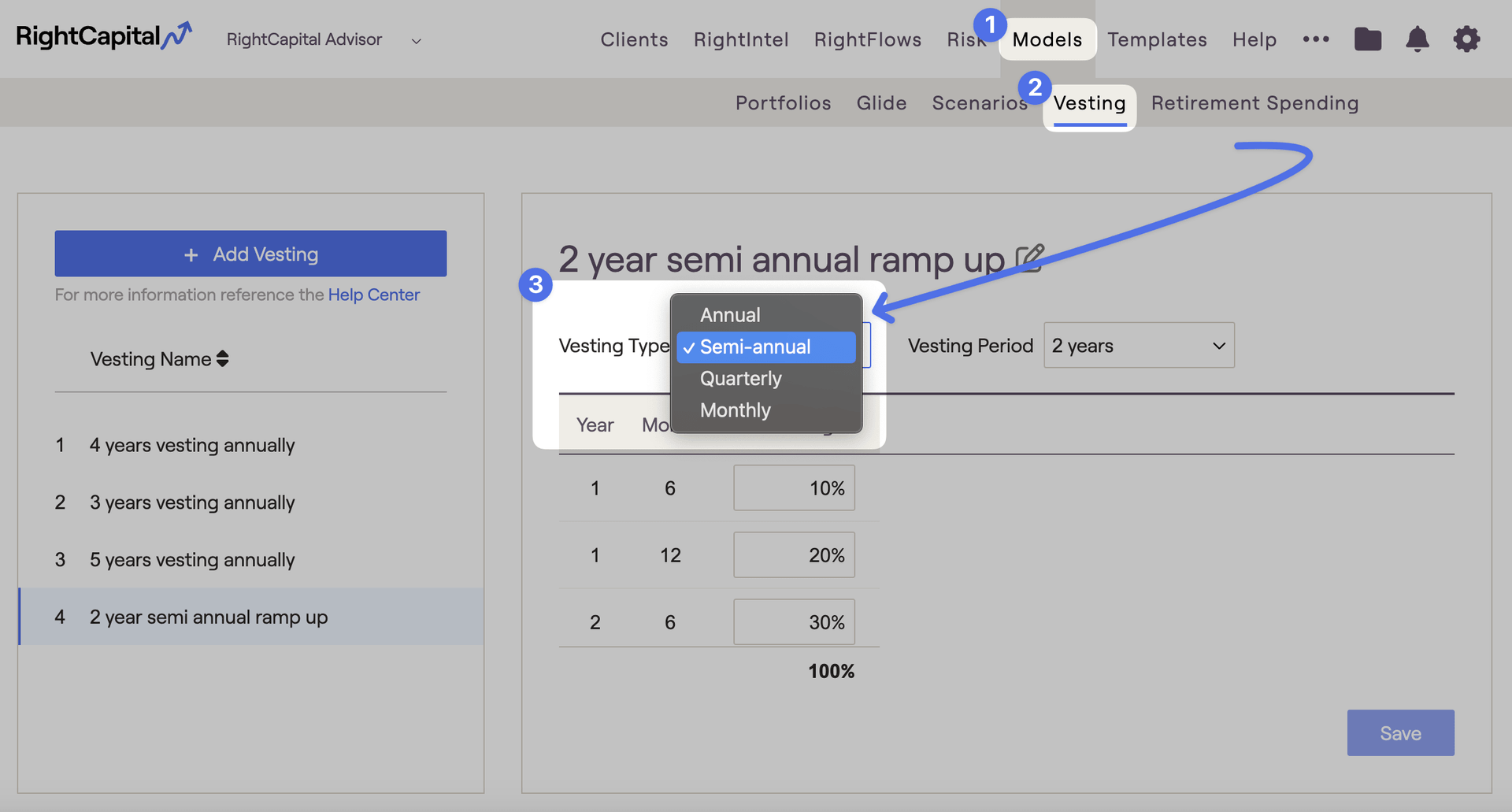Open the Vesting Period 2 years dropdown
Screen dimensions: 1512x812
point(1139,345)
